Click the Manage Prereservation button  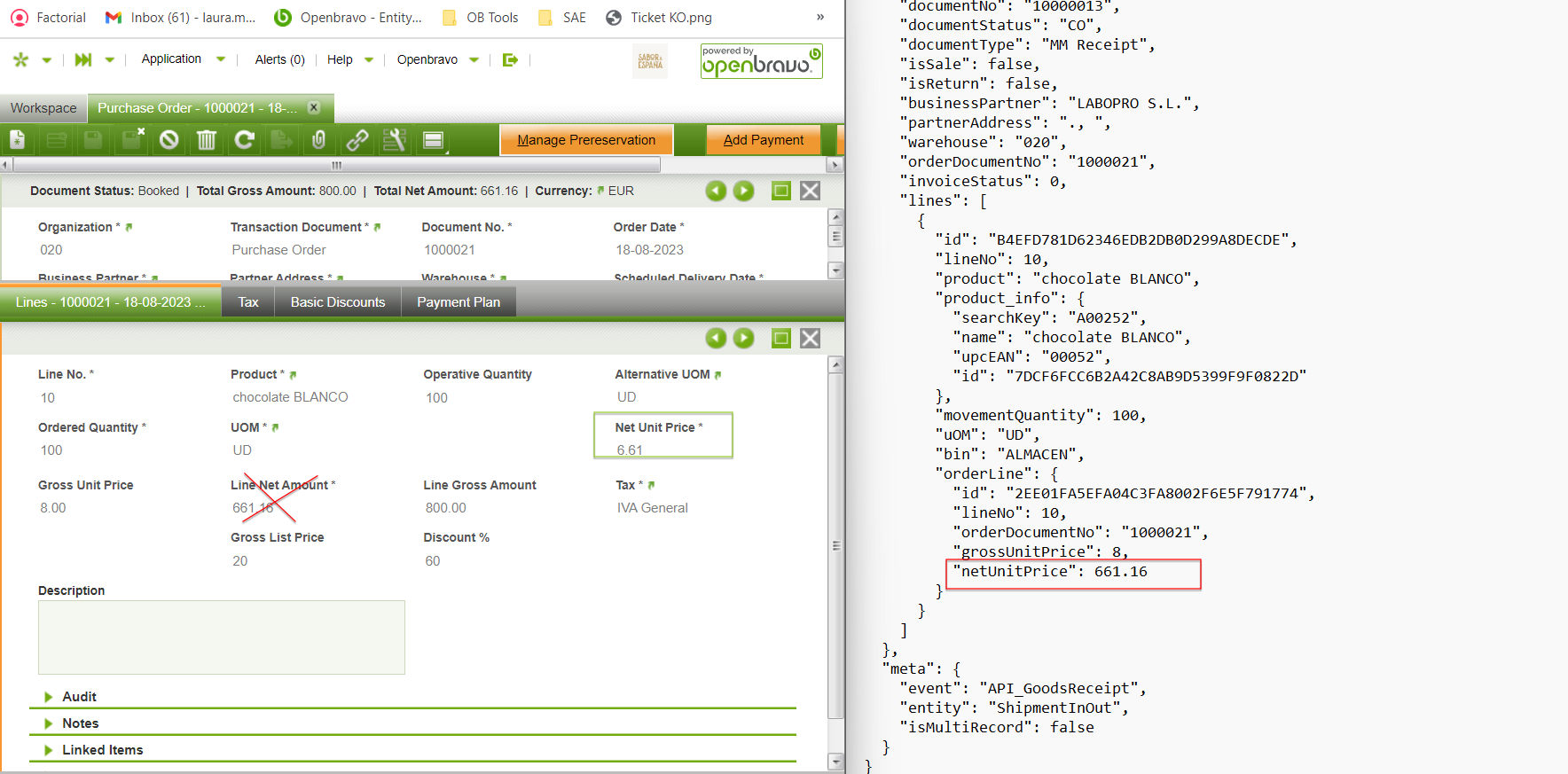(x=586, y=140)
